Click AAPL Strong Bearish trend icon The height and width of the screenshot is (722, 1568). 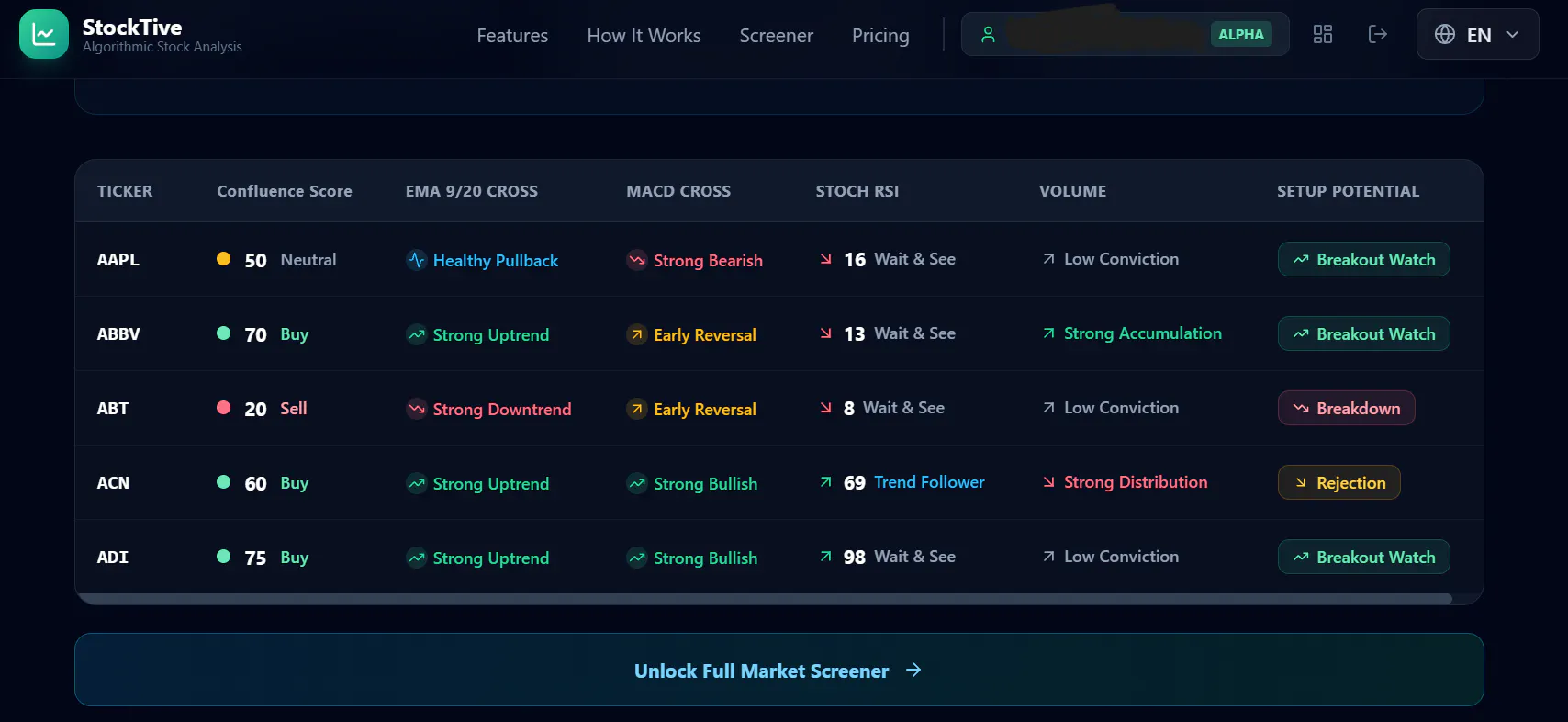636,260
